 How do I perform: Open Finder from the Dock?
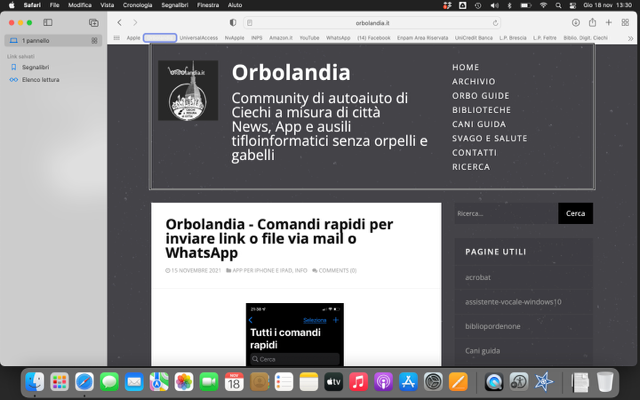(35, 382)
